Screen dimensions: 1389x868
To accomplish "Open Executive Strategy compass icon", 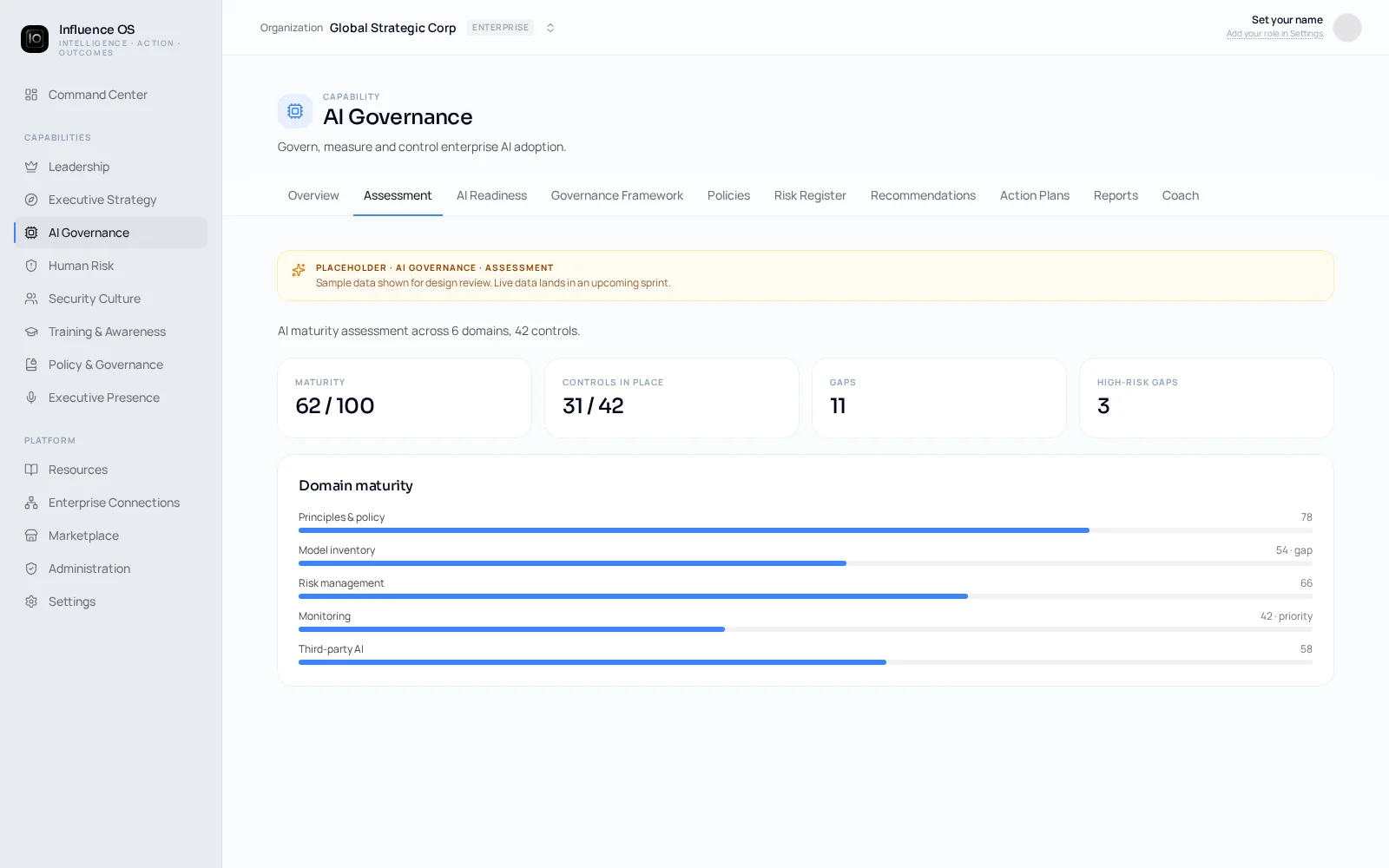I will (x=31, y=200).
